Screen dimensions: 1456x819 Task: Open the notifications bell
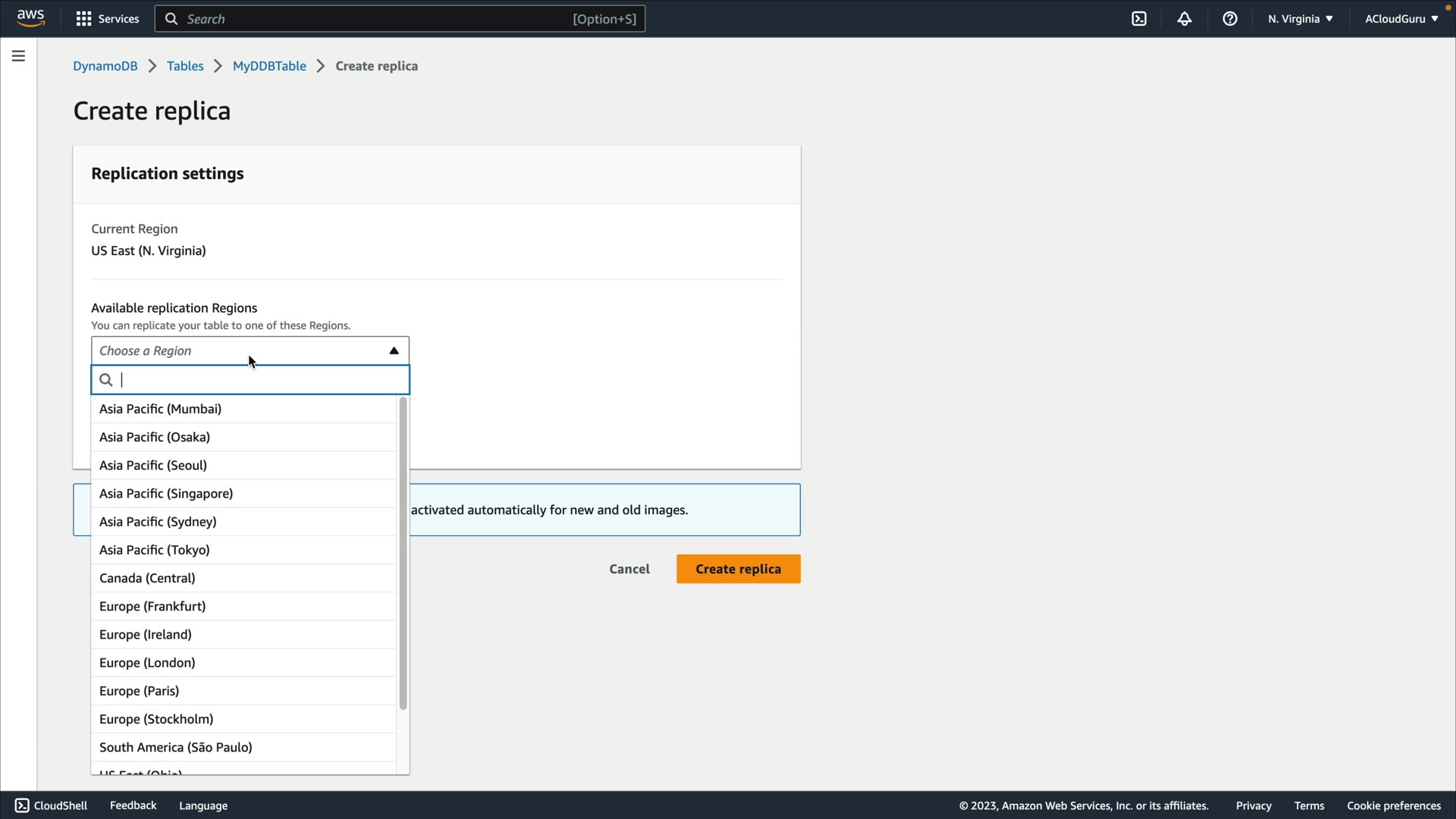pos(1185,19)
